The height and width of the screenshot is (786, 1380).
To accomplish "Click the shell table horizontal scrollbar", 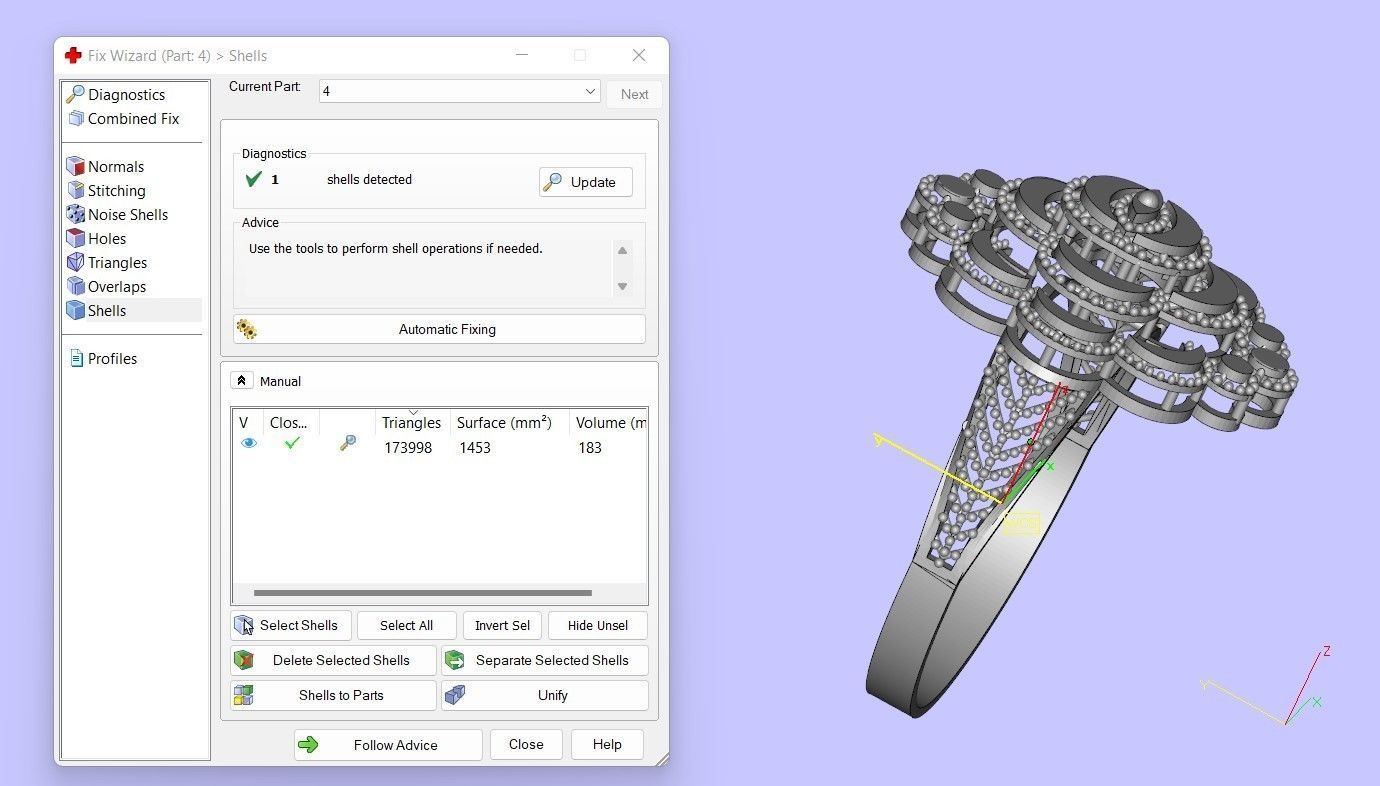I will click(x=423, y=593).
